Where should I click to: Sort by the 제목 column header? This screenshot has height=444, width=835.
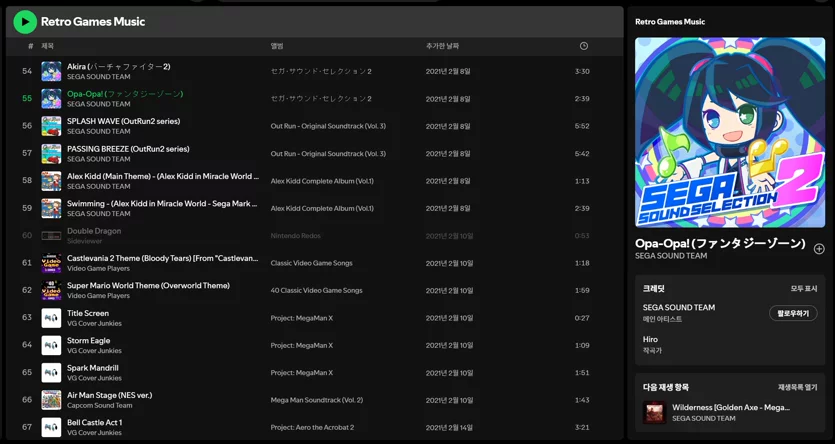pyautogui.click(x=47, y=46)
